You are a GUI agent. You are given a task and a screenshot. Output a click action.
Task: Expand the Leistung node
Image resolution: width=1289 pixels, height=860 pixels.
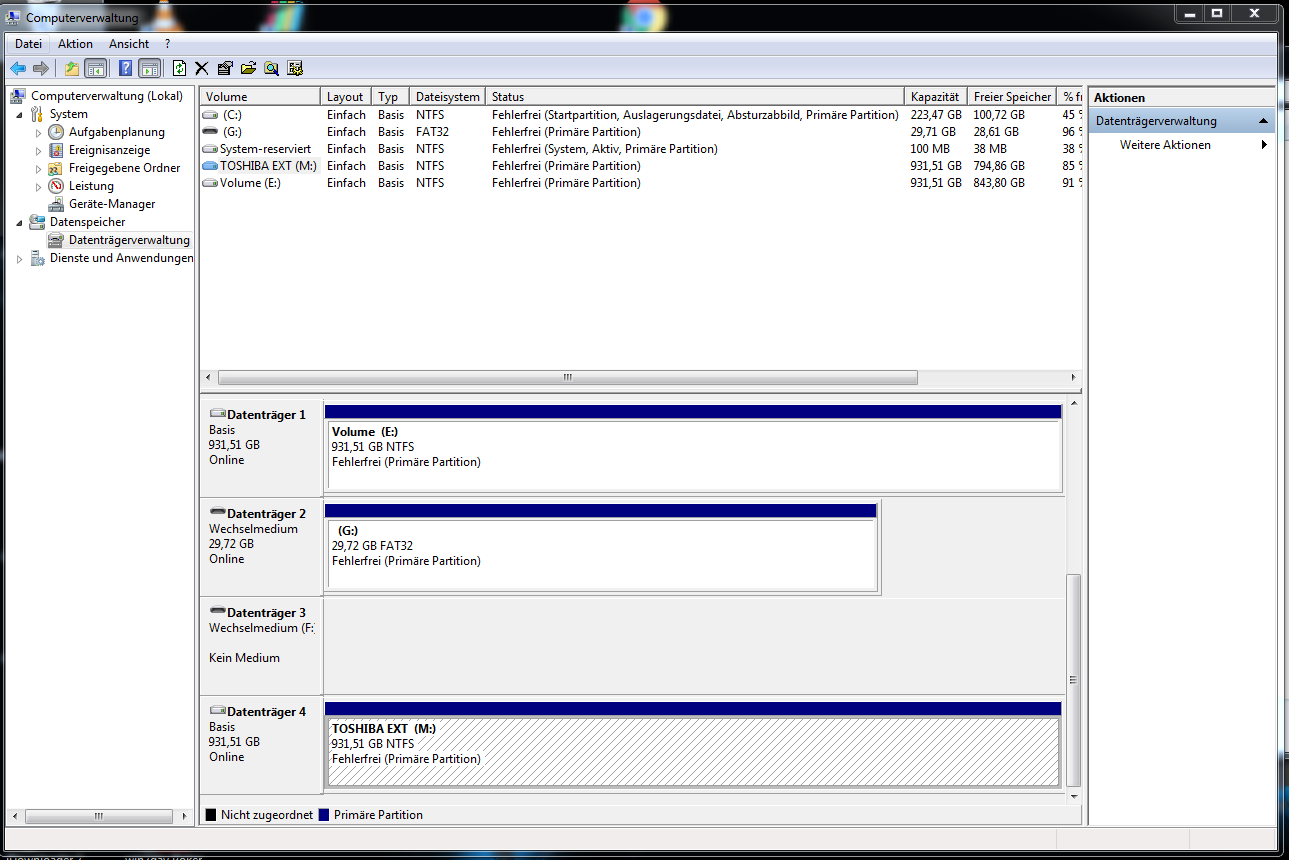pyautogui.click(x=38, y=186)
